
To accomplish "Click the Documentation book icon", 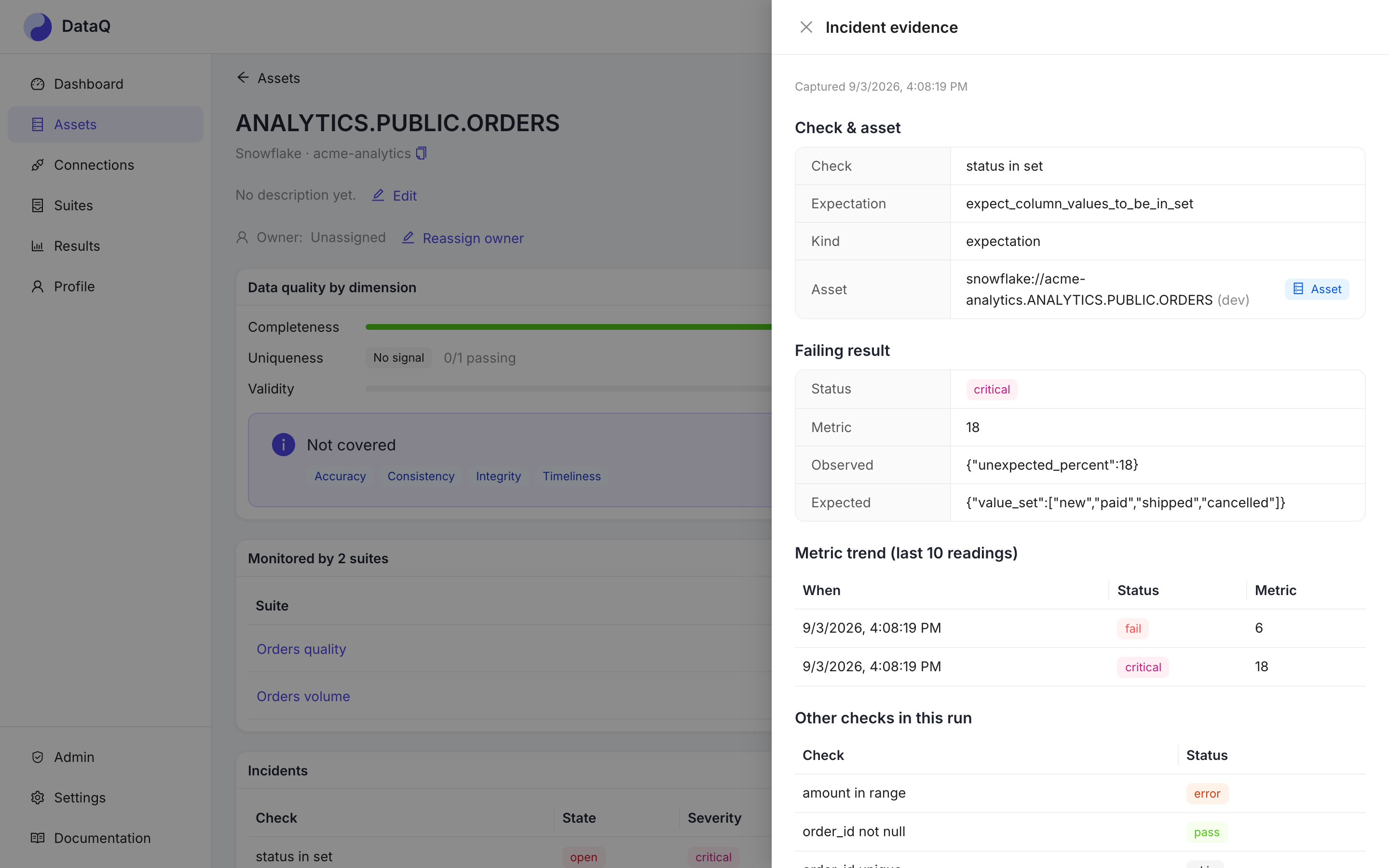I will point(37,838).
